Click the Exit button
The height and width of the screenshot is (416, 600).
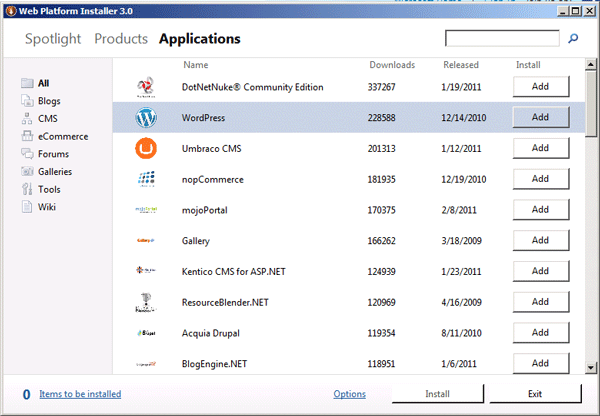[535, 394]
